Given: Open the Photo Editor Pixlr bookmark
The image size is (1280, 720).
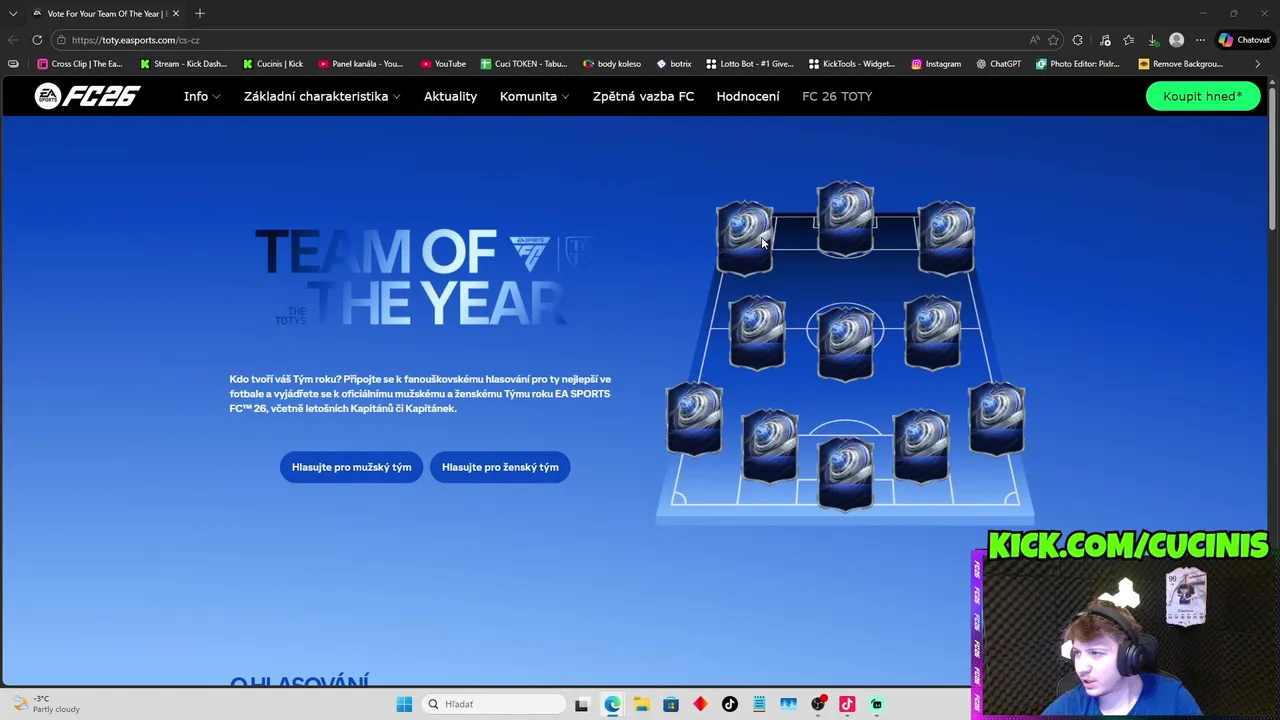Looking at the screenshot, I should pos(1078,64).
